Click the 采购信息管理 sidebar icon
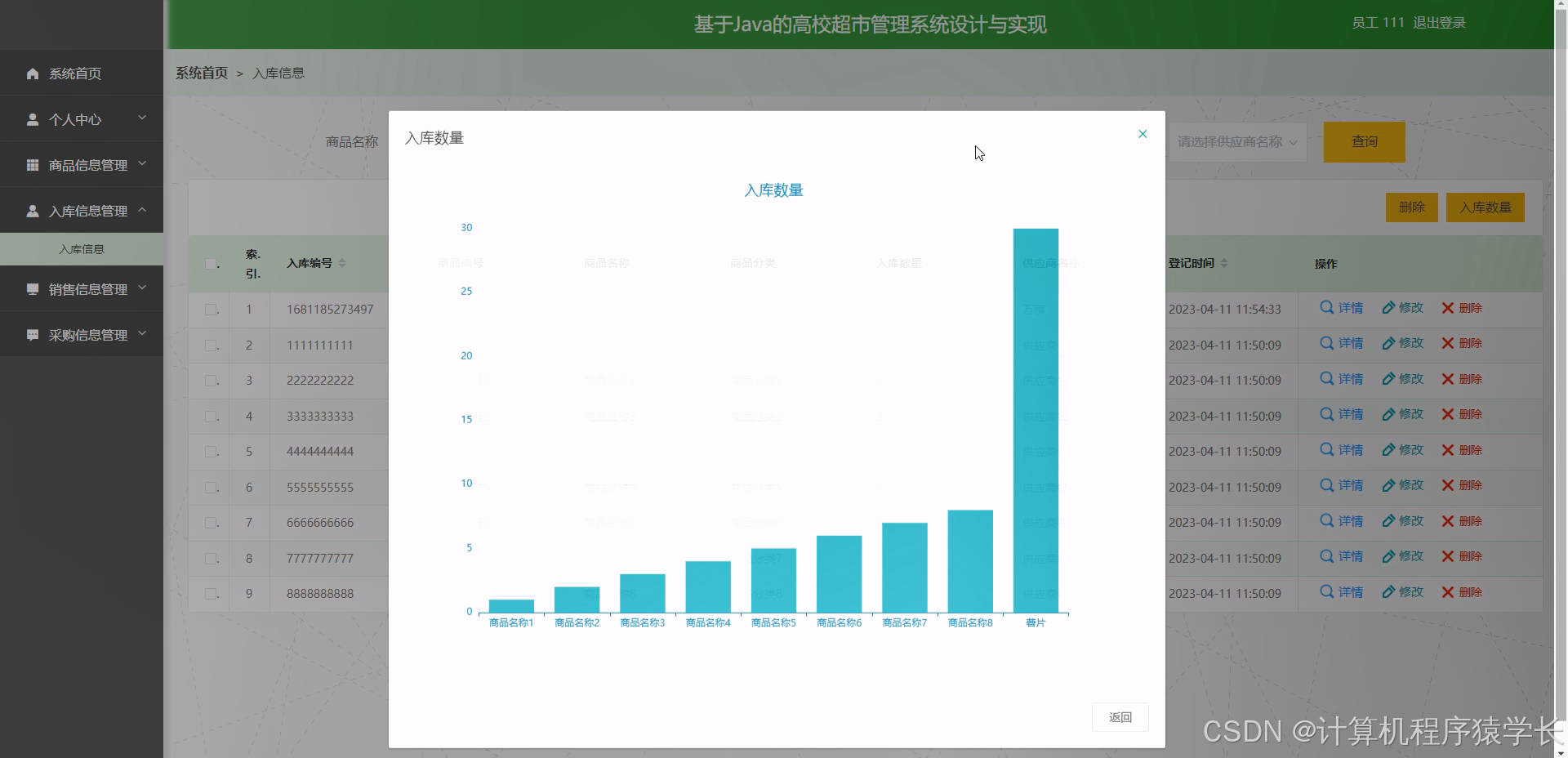This screenshot has height=758, width=1568. (33, 335)
